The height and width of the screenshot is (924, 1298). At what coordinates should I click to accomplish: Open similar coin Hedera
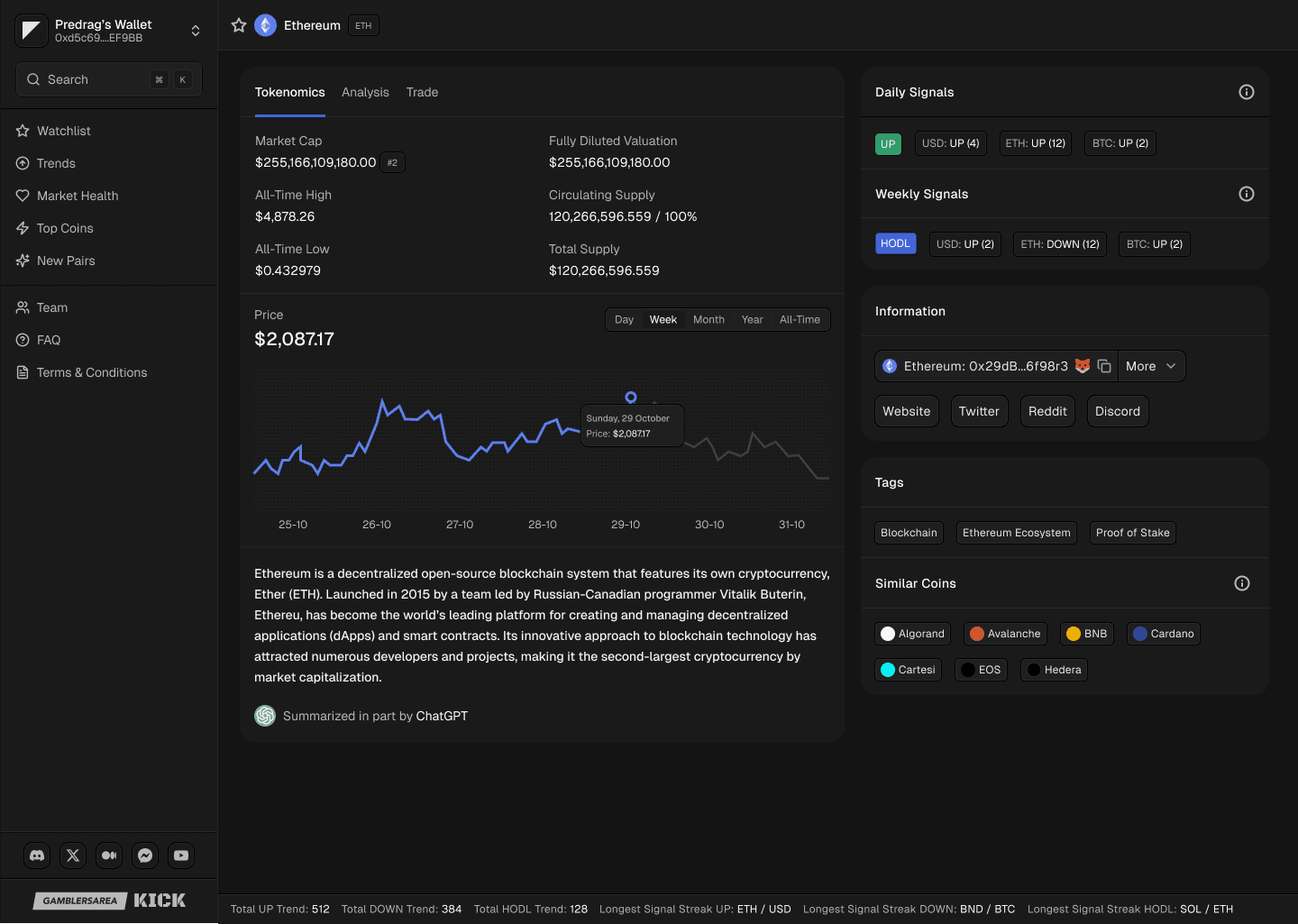pos(1054,670)
